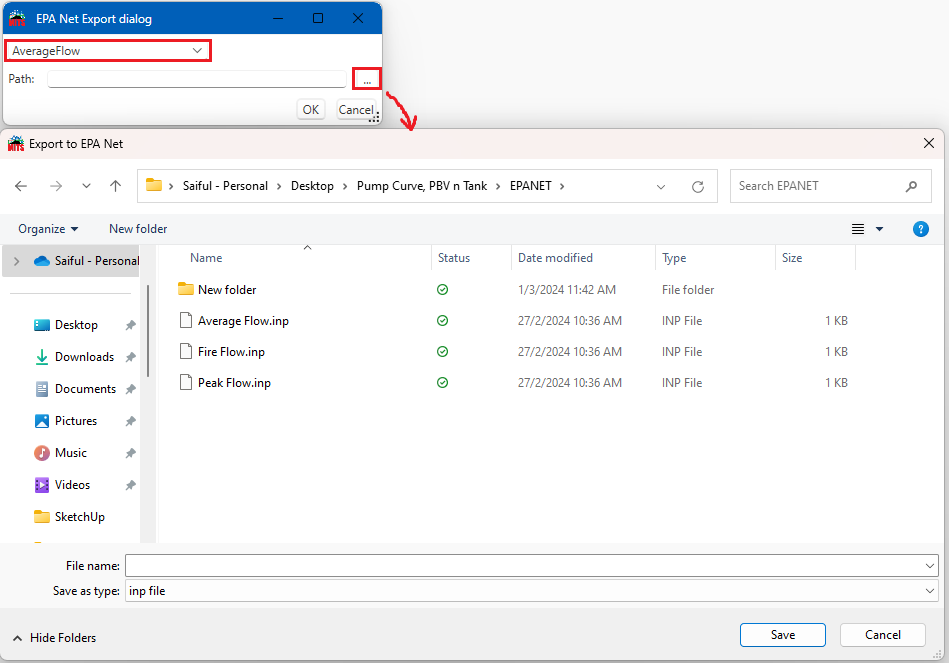Navigate to Desktop breadcrumb

pyautogui.click(x=312, y=186)
